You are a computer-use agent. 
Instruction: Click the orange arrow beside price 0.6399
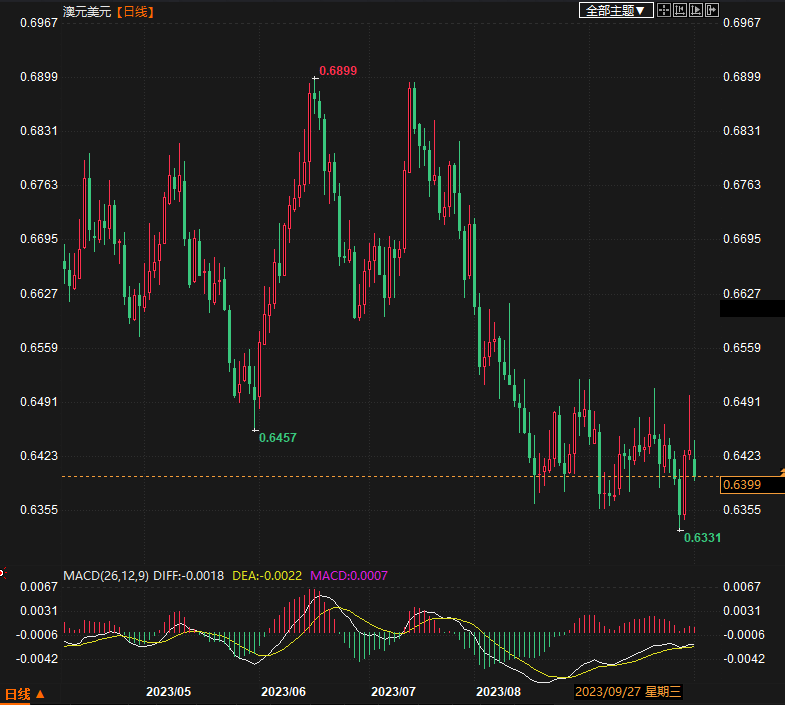(779, 469)
